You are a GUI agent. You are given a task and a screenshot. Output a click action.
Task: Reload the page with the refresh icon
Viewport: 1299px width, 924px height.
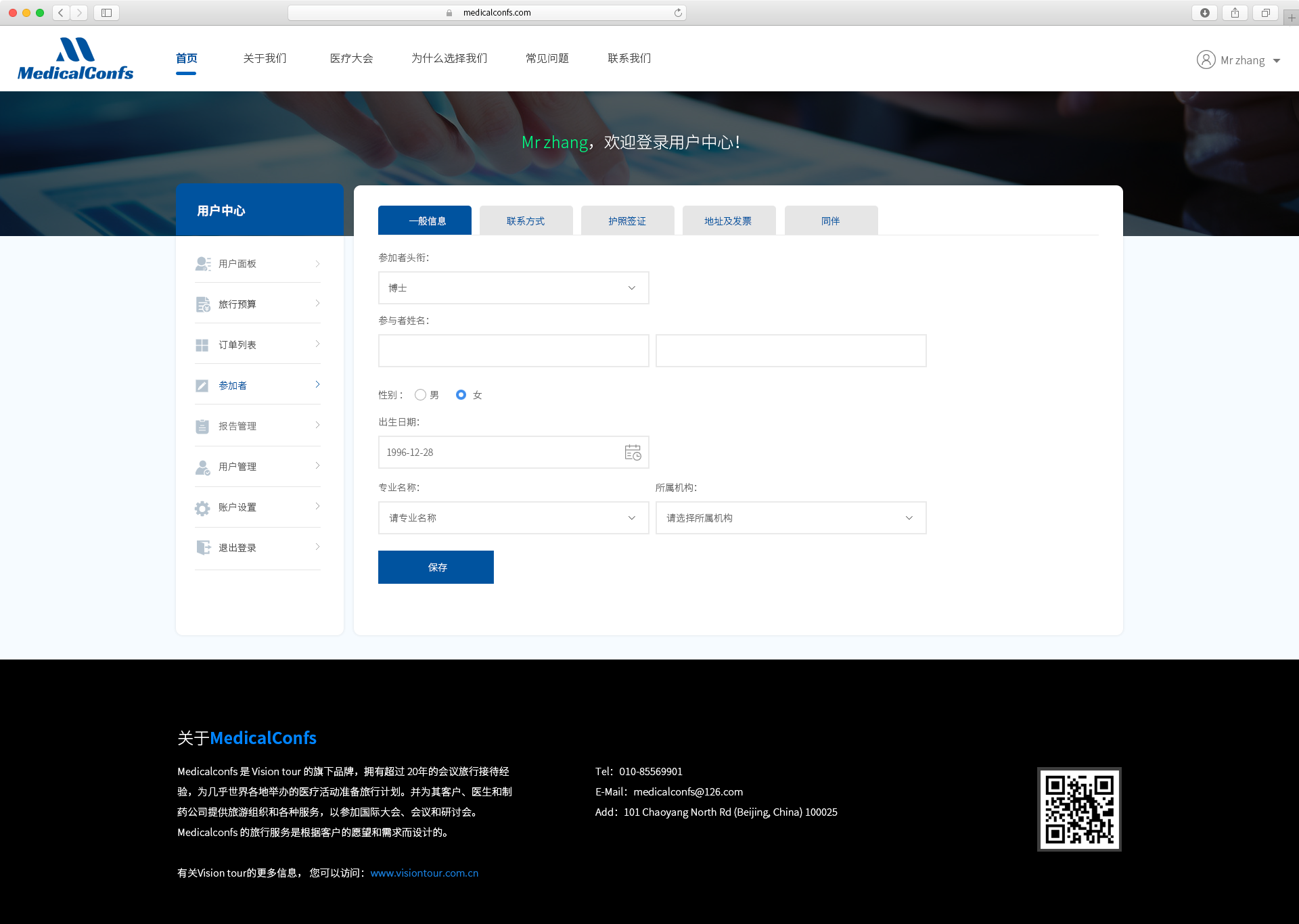[x=678, y=12]
